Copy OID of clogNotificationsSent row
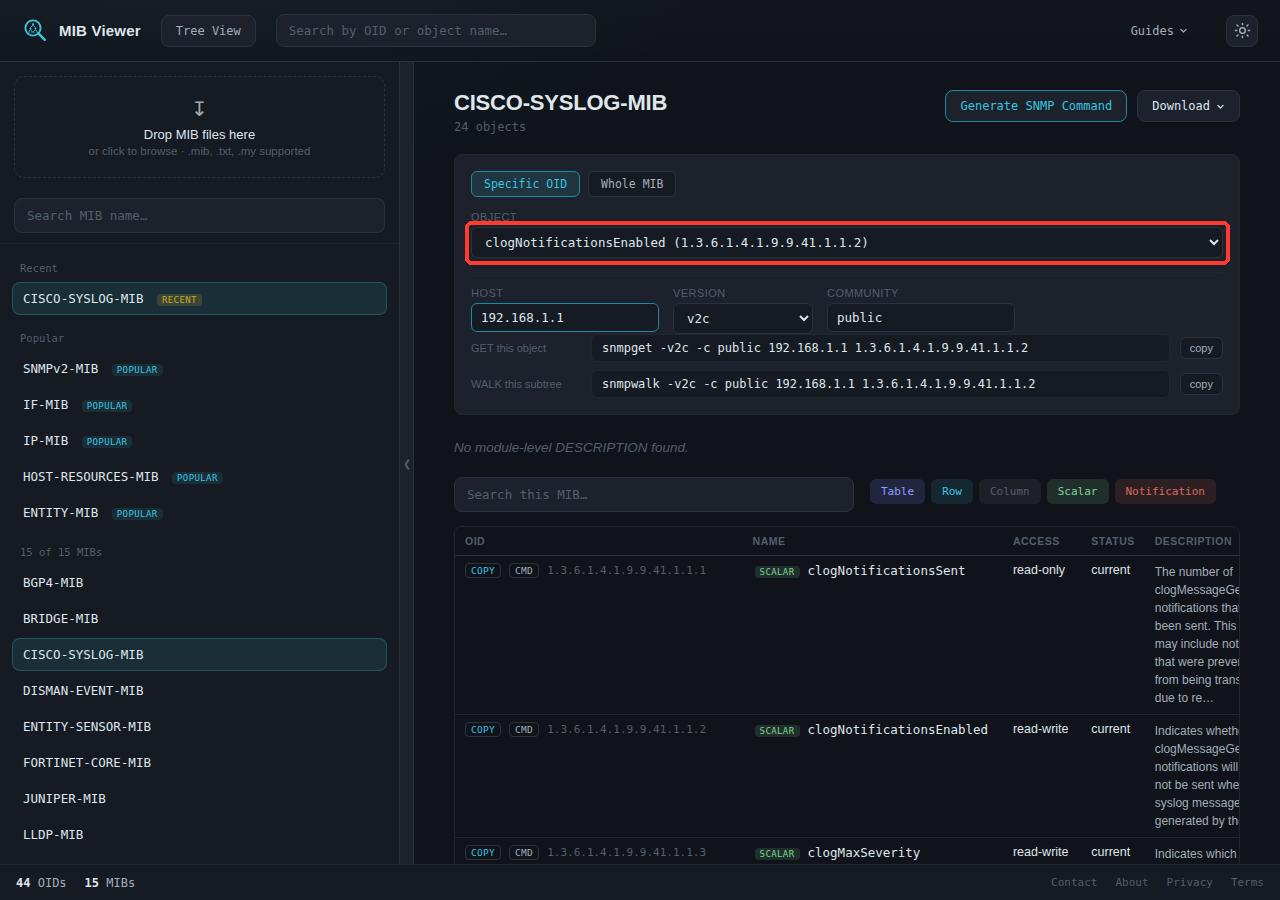 click(483, 571)
